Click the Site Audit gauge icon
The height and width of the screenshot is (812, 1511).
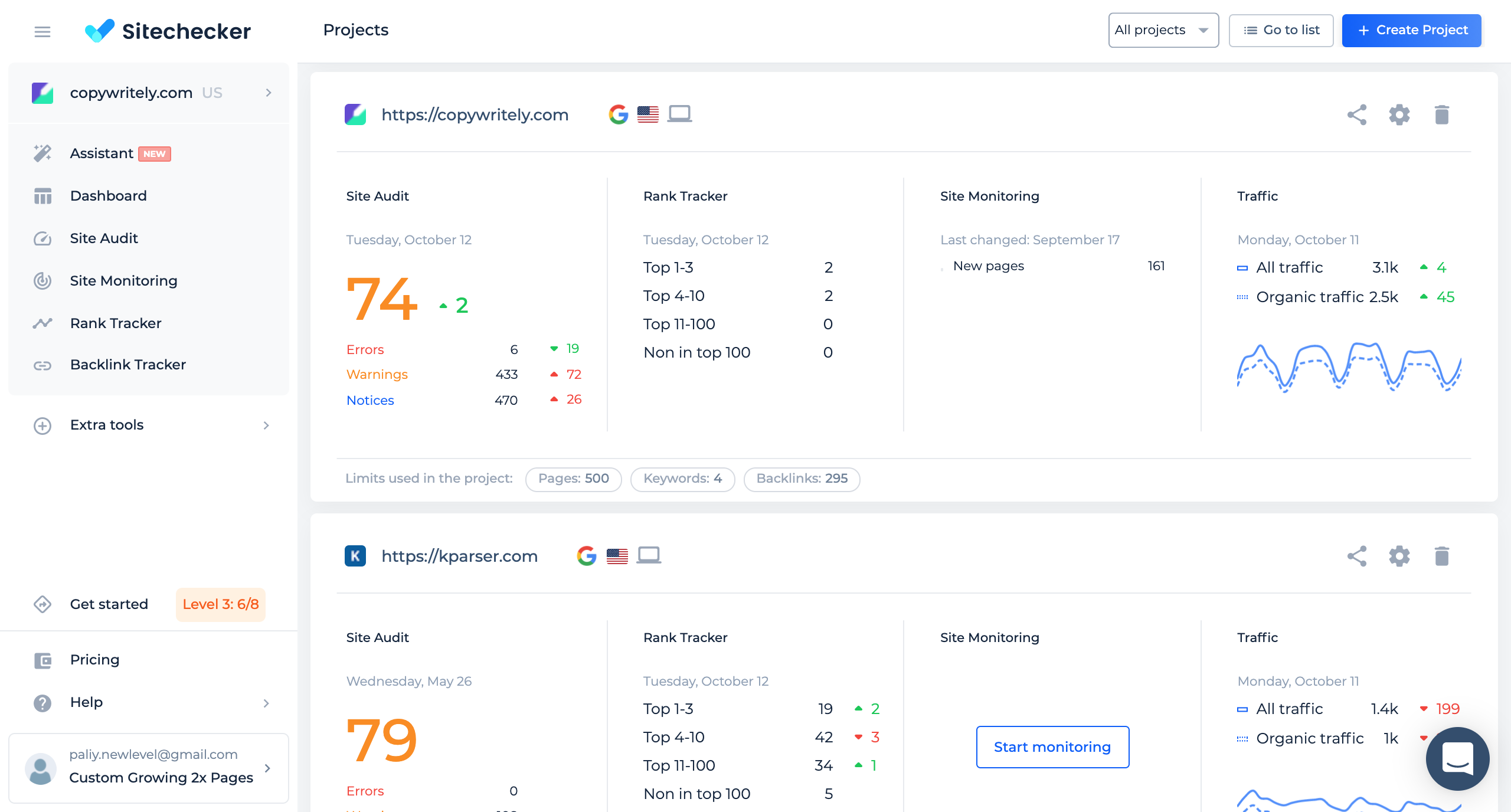tap(42, 238)
